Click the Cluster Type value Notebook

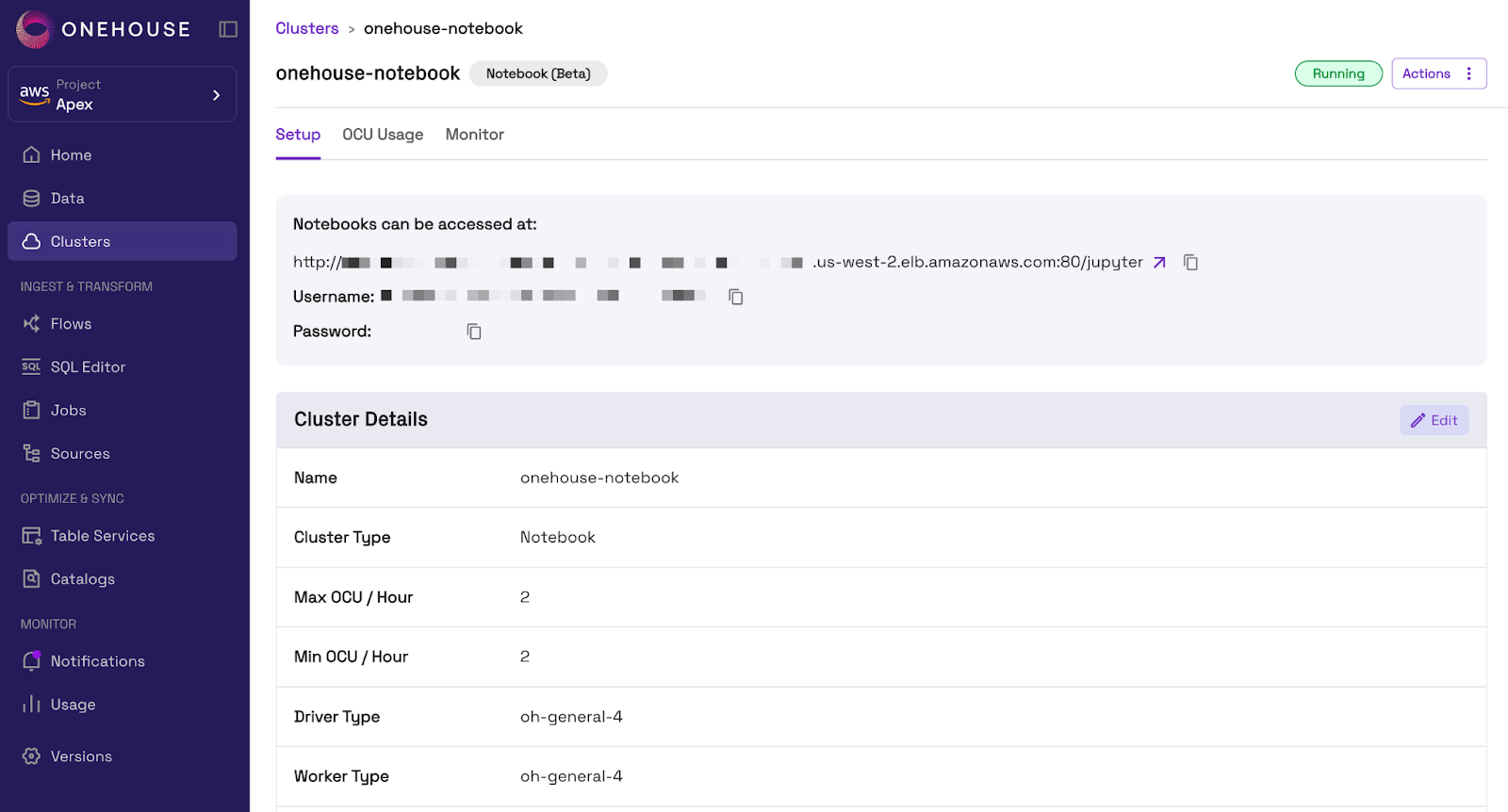pyautogui.click(x=558, y=537)
